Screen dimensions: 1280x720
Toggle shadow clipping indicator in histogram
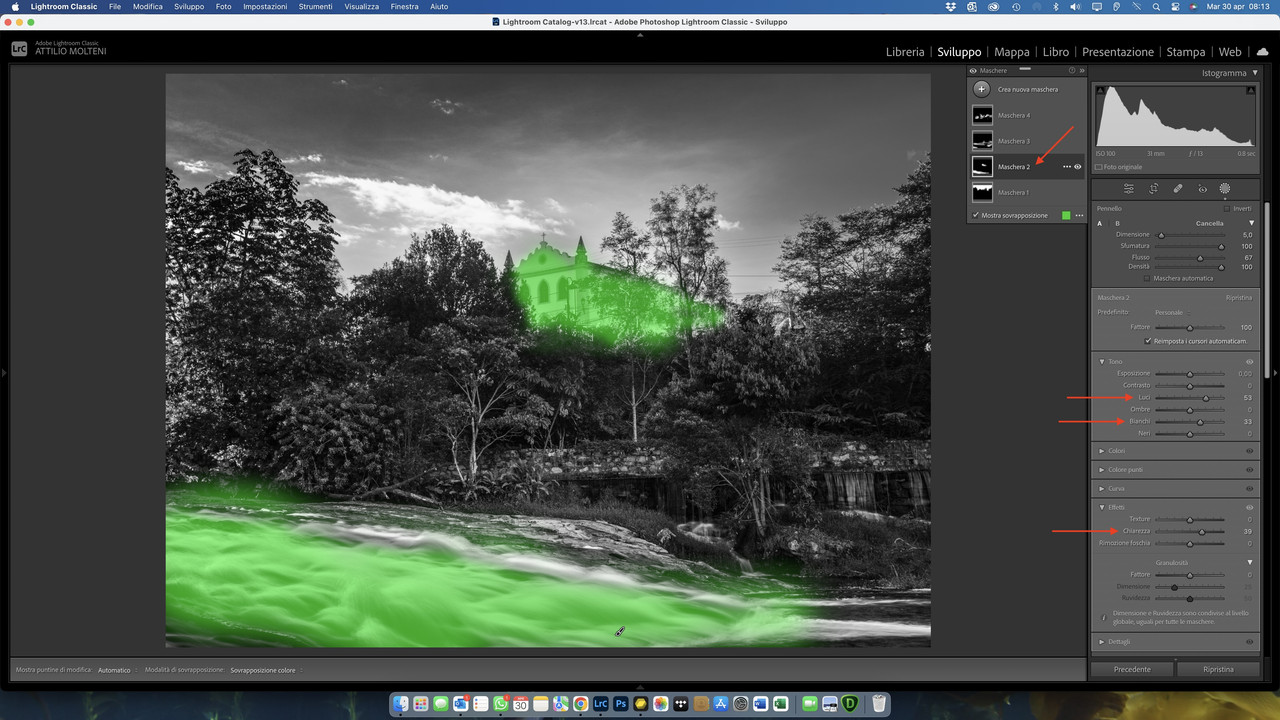click(1100, 91)
